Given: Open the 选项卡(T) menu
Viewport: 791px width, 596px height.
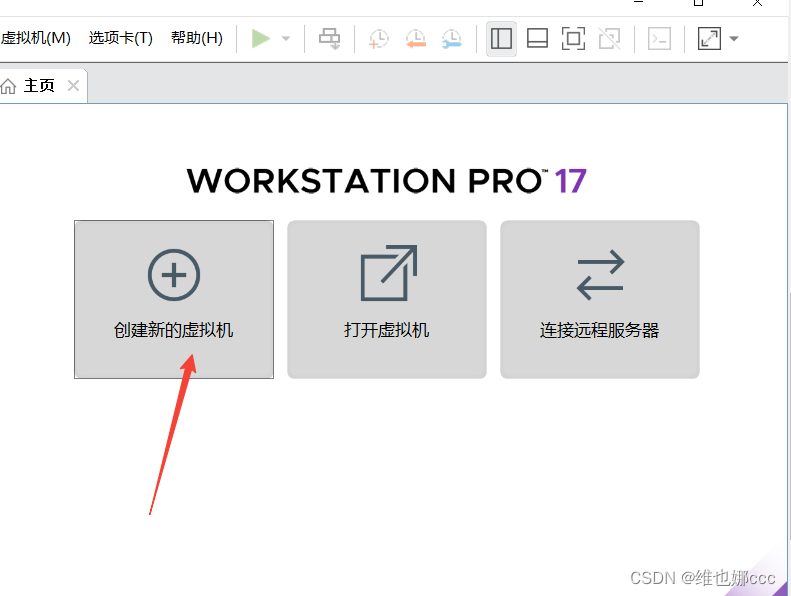Looking at the screenshot, I should 121,38.
